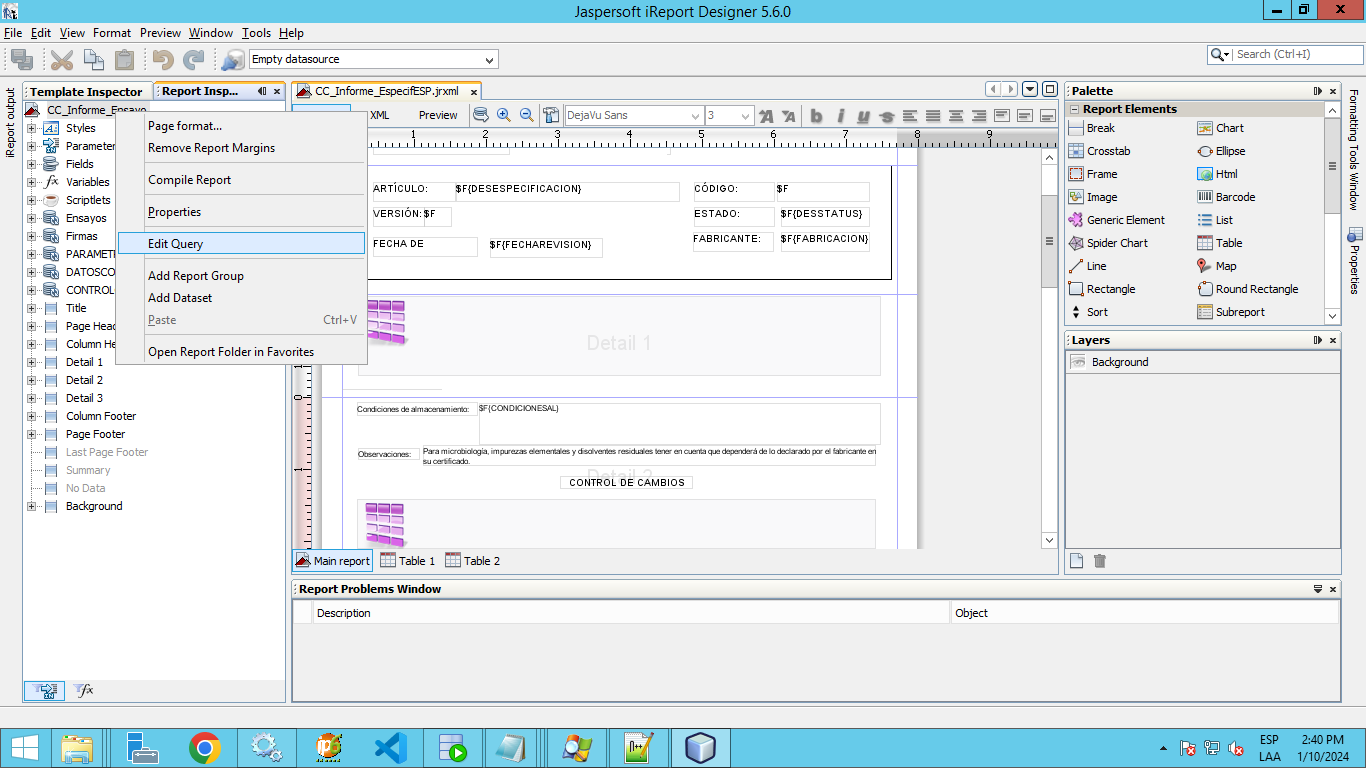Click the Underline formatting icon

(863, 116)
